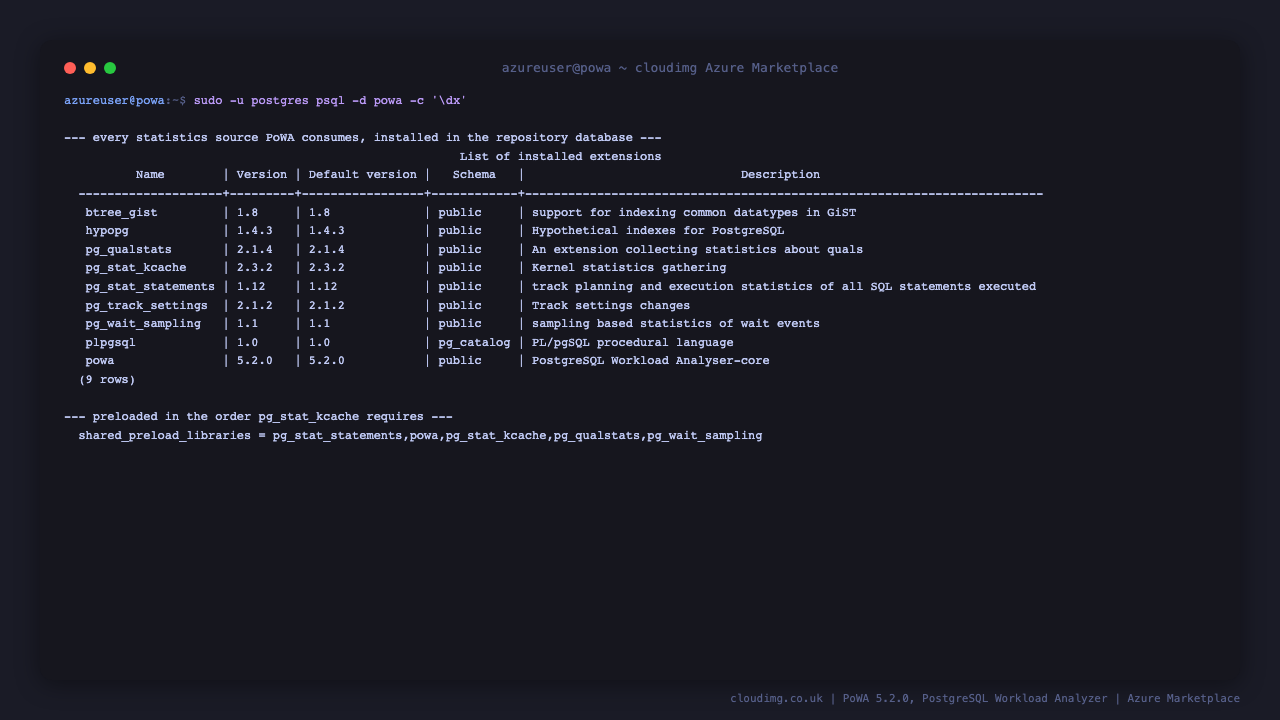This screenshot has height=720, width=1280.
Task: Select the 'Description' column header
Action: click(780, 175)
